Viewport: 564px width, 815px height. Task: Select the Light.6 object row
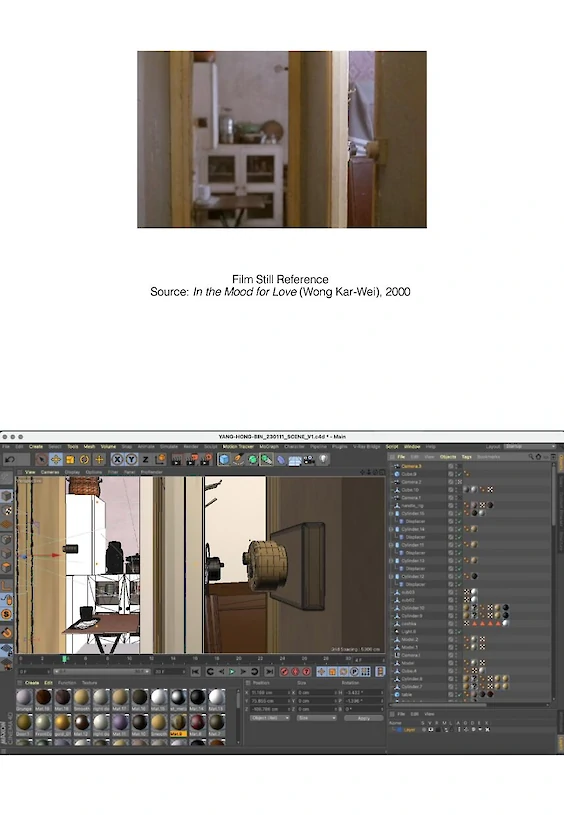point(409,632)
